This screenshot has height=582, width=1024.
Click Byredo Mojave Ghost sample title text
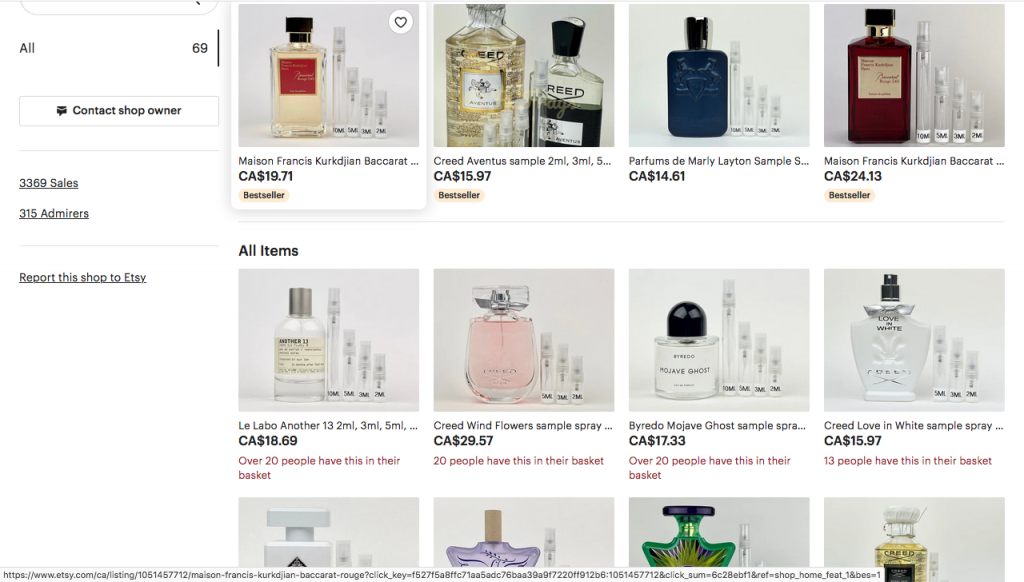pos(717,425)
